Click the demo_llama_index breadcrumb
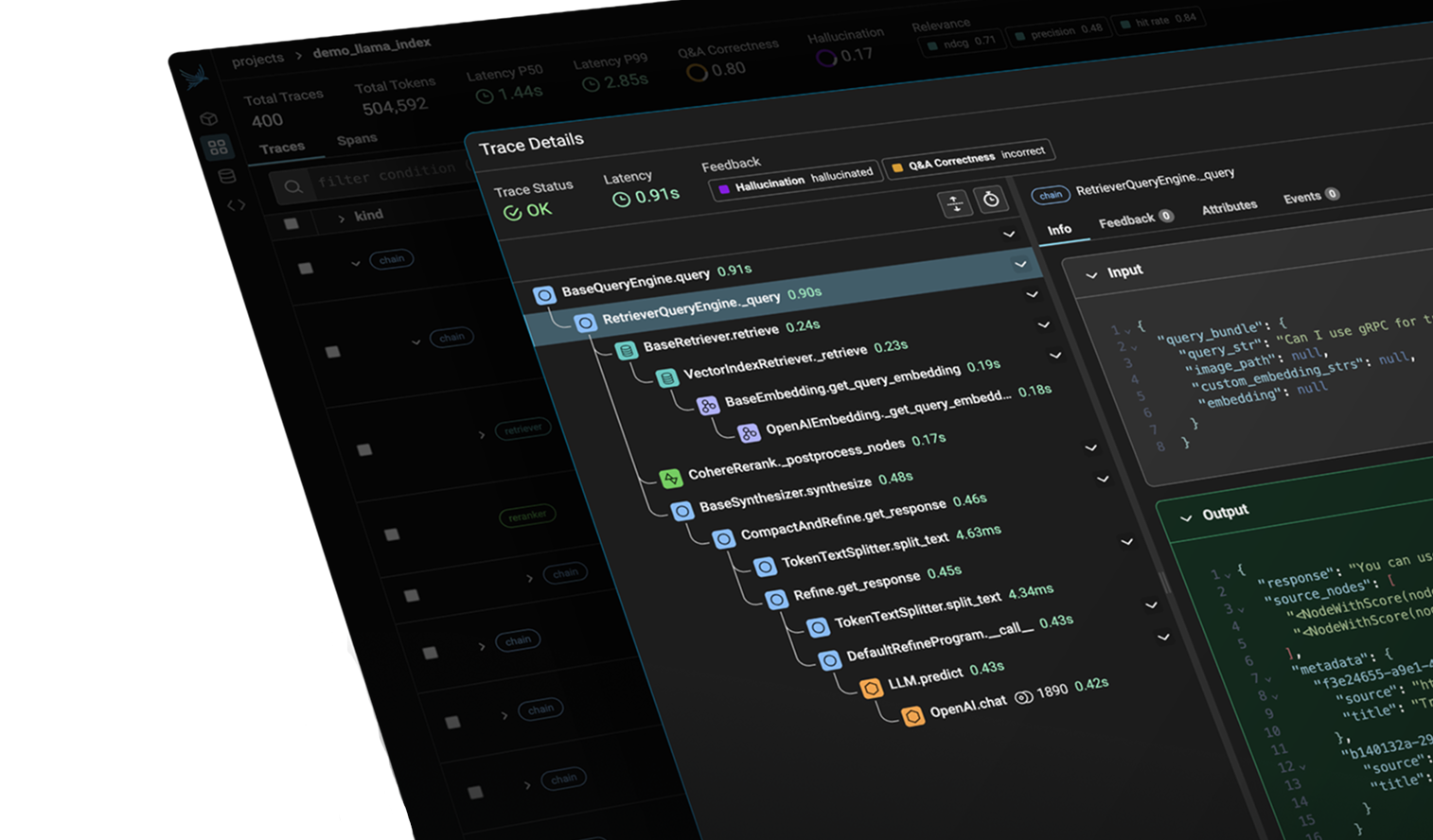This screenshot has height=840, width=1433. tap(372, 46)
